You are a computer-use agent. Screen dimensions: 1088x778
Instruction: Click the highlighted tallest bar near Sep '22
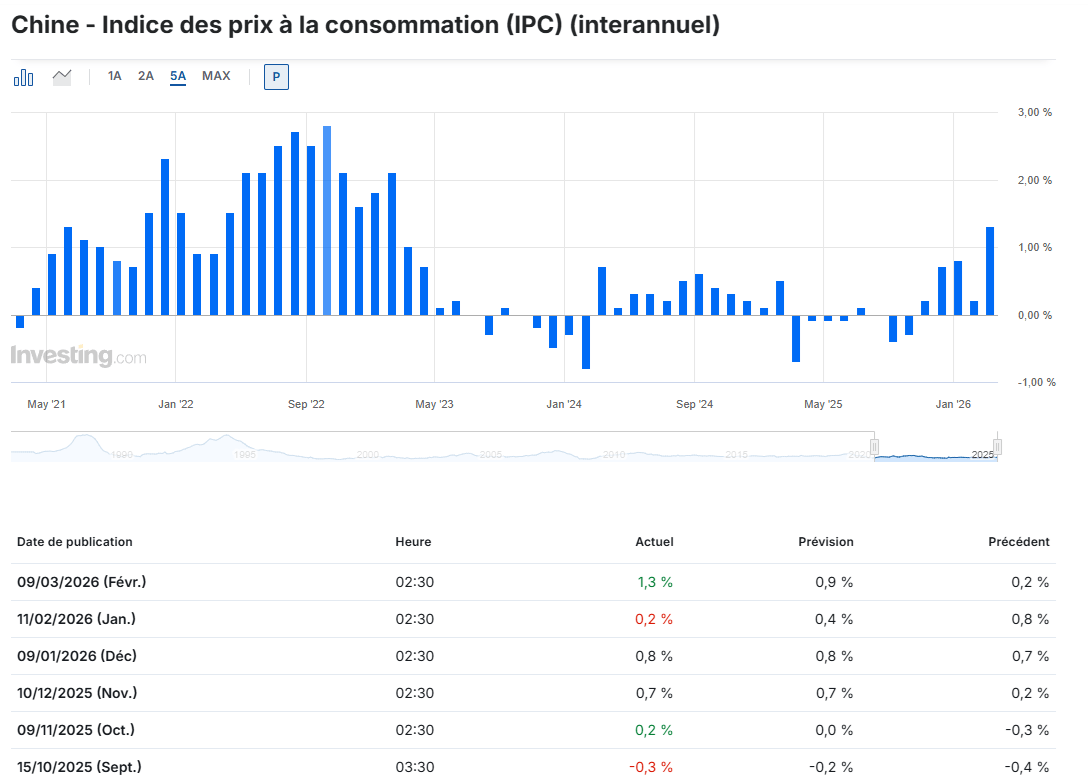click(x=327, y=220)
